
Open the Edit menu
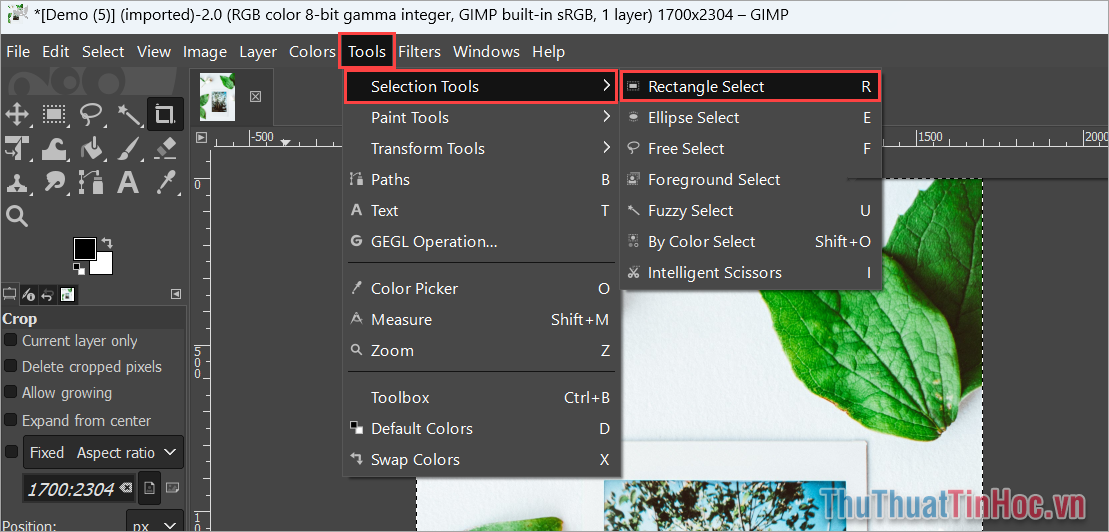[56, 52]
